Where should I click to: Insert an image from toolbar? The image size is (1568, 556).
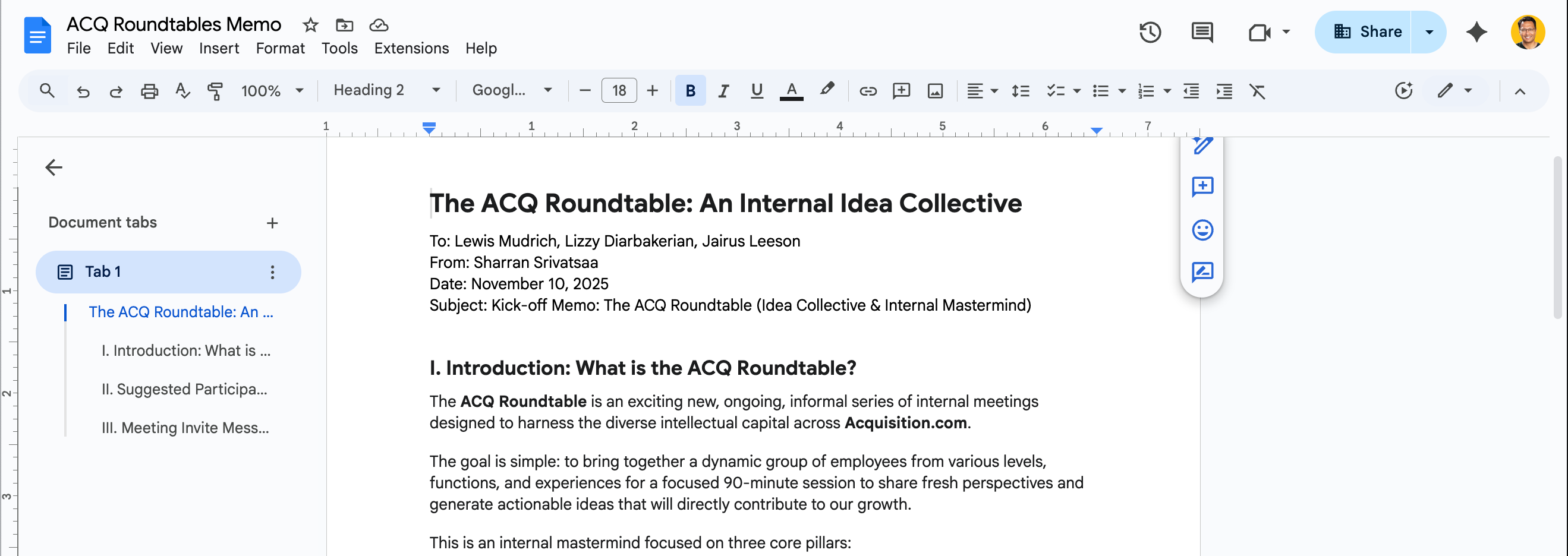pos(935,91)
